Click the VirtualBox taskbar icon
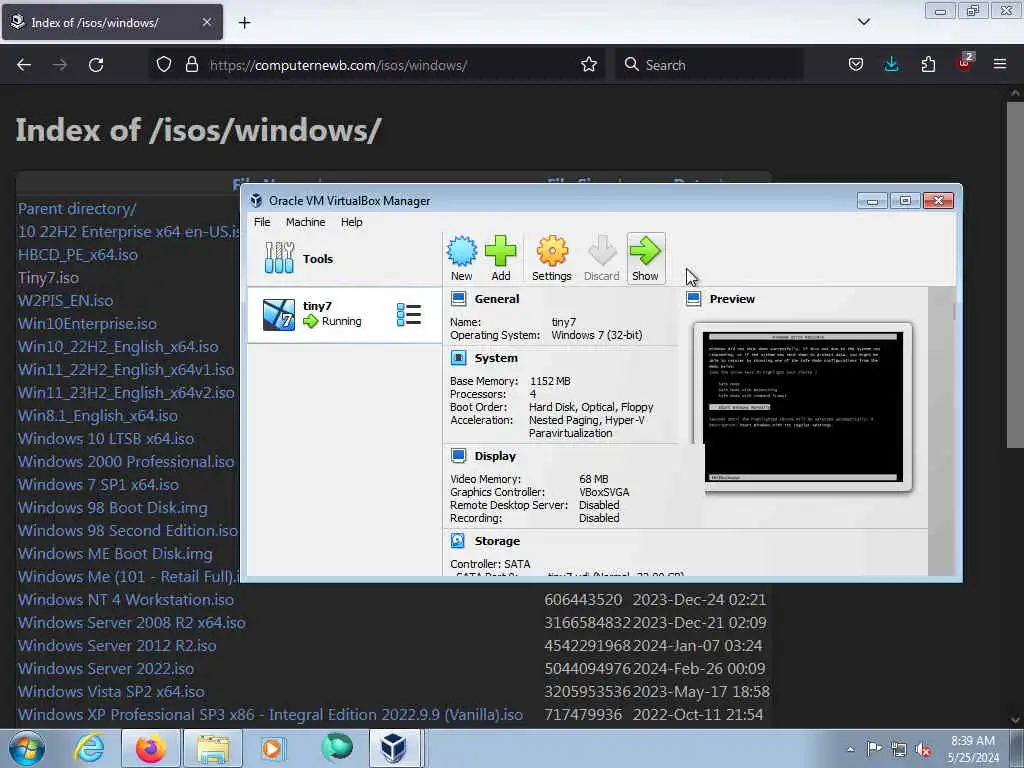This screenshot has width=1024, height=768. pos(394,748)
